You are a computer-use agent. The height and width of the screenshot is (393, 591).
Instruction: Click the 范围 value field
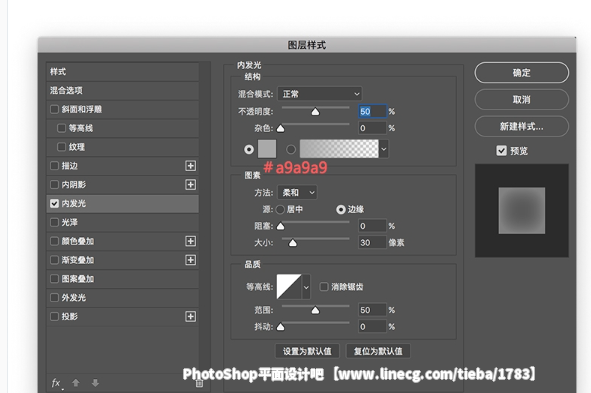click(372, 310)
